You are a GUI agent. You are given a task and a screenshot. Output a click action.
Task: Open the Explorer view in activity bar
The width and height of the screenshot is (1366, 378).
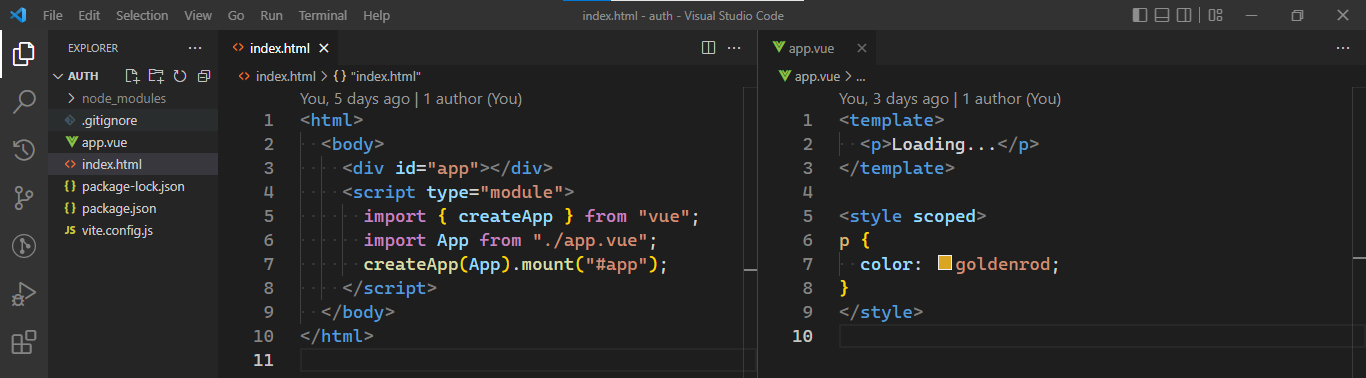click(24, 54)
